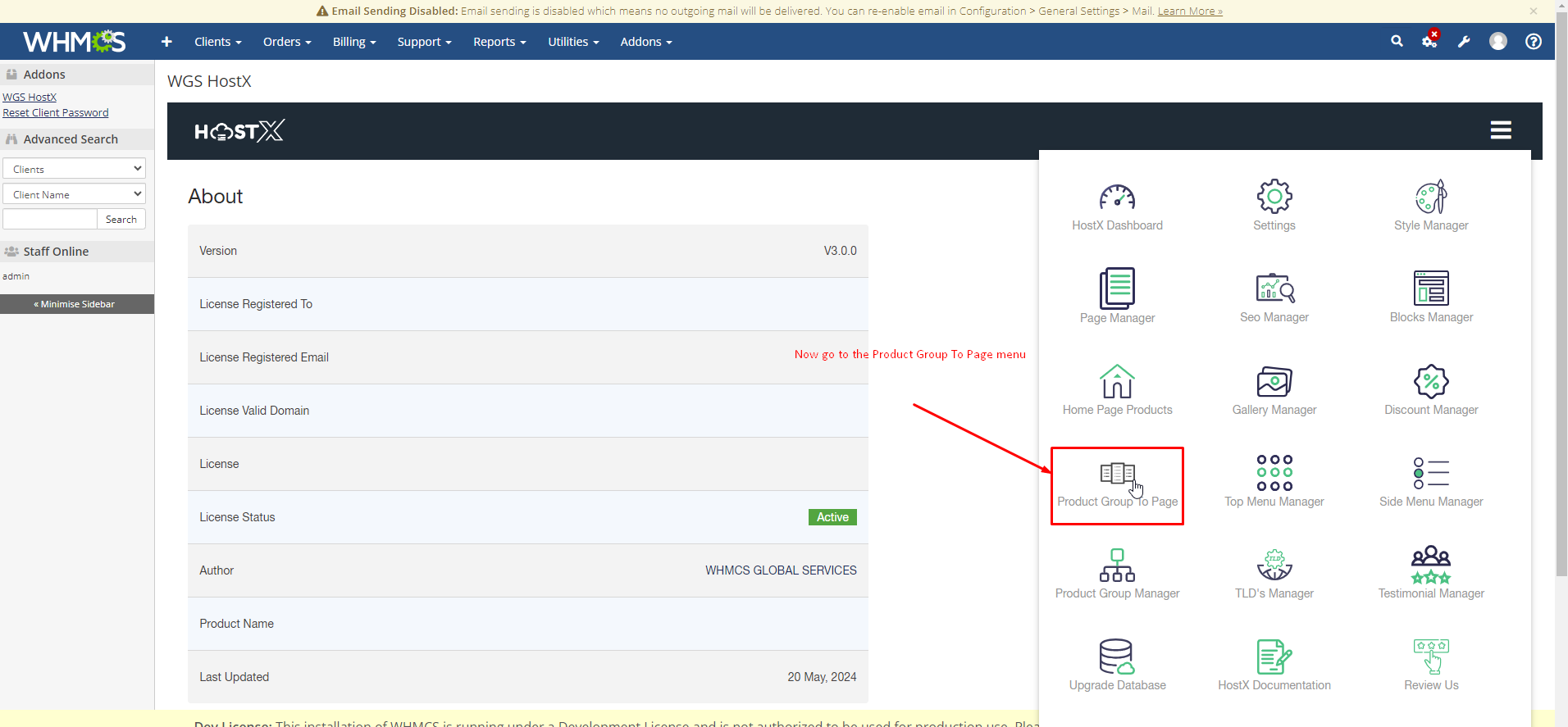
Task: Open the Billing dropdown menu
Action: 353,42
